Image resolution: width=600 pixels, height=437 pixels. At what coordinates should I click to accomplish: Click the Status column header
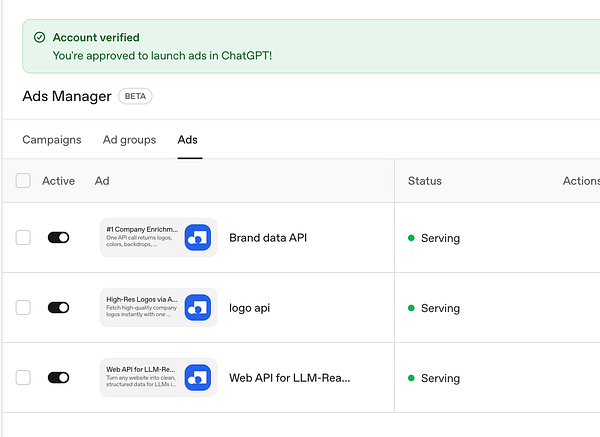coord(425,181)
